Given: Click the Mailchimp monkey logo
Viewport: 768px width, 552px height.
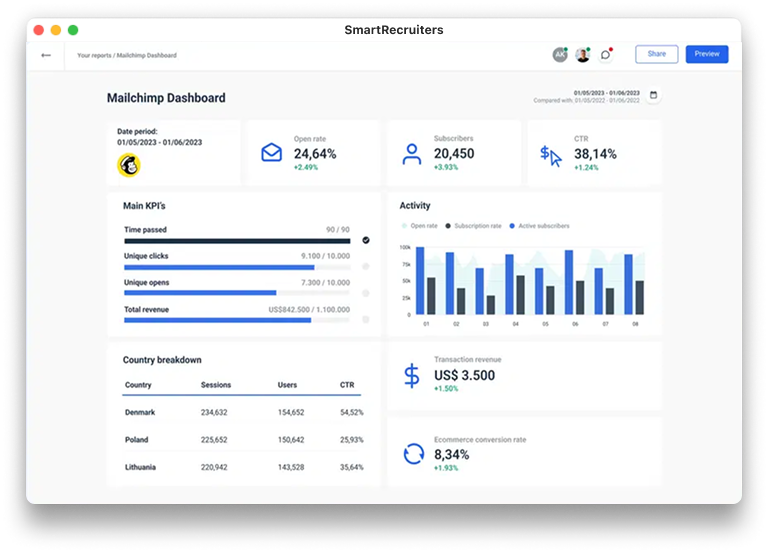Looking at the screenshot, I should point(129,165).
